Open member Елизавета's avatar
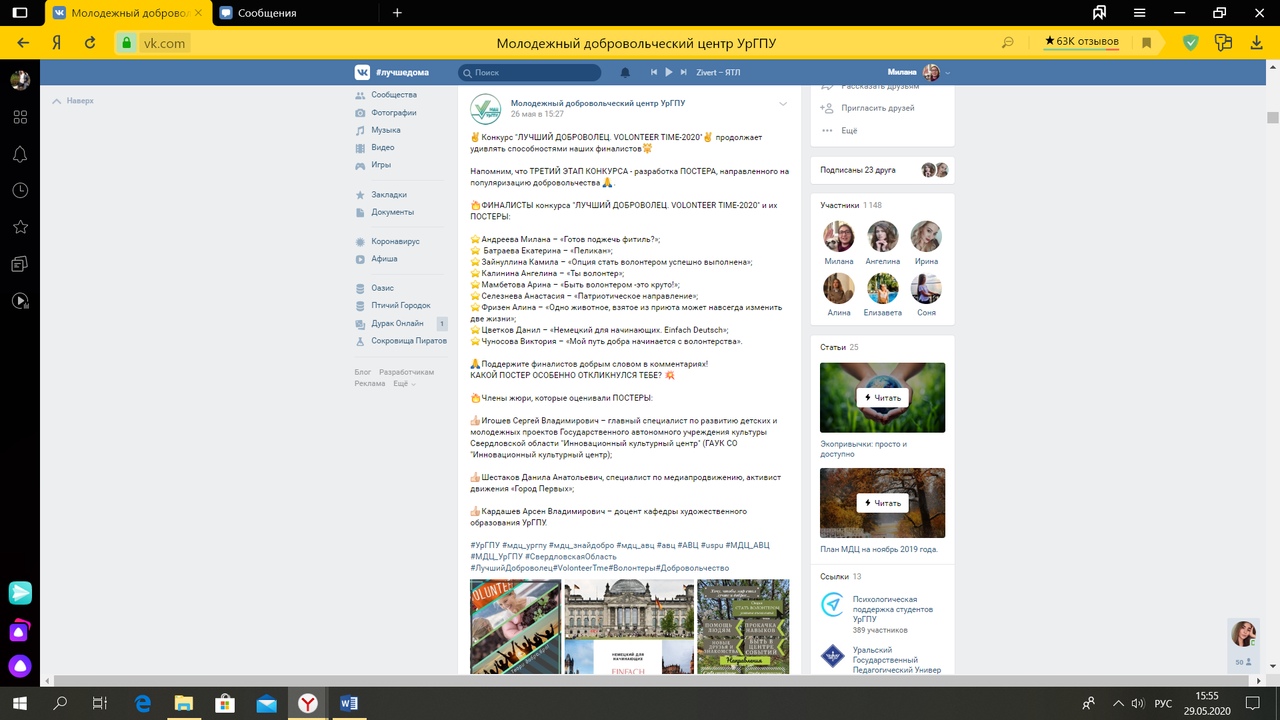The image size is (1280, 720). point(883,288)
